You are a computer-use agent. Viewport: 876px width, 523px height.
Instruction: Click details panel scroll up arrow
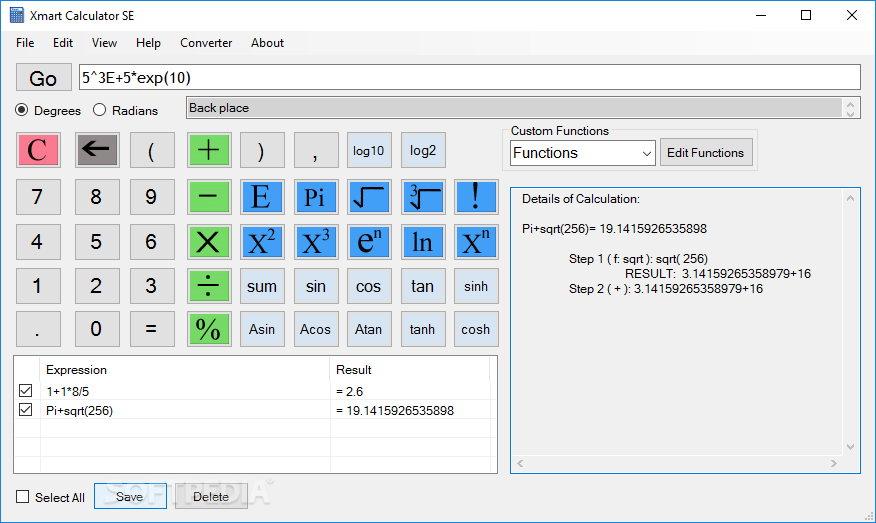coord(850,198)
